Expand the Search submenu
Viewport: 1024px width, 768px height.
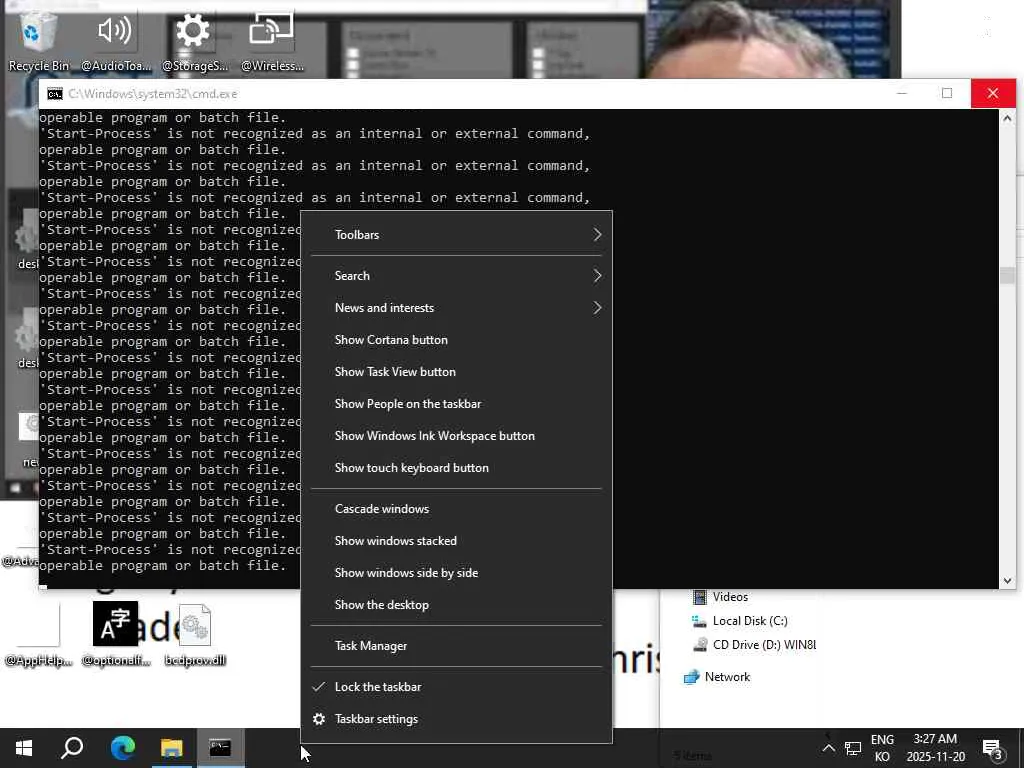tap(456, 276)
